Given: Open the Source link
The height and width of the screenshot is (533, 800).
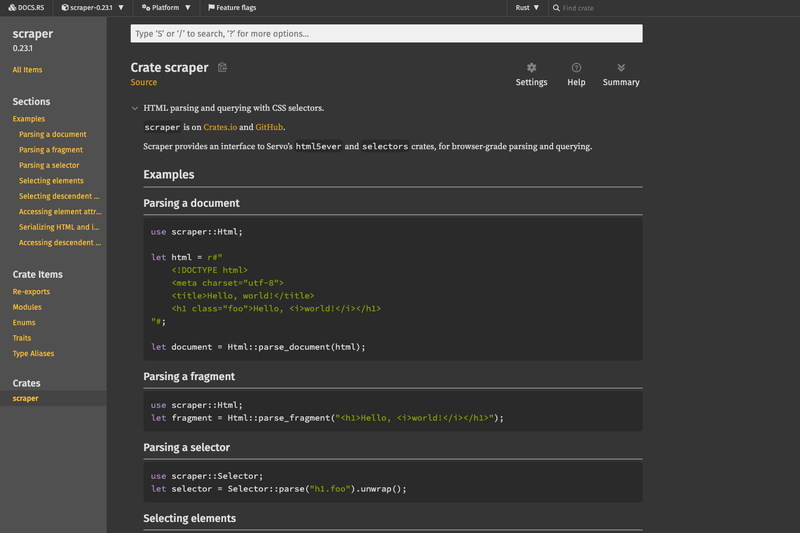Looking at the screenshot, I should coord(144,82).
